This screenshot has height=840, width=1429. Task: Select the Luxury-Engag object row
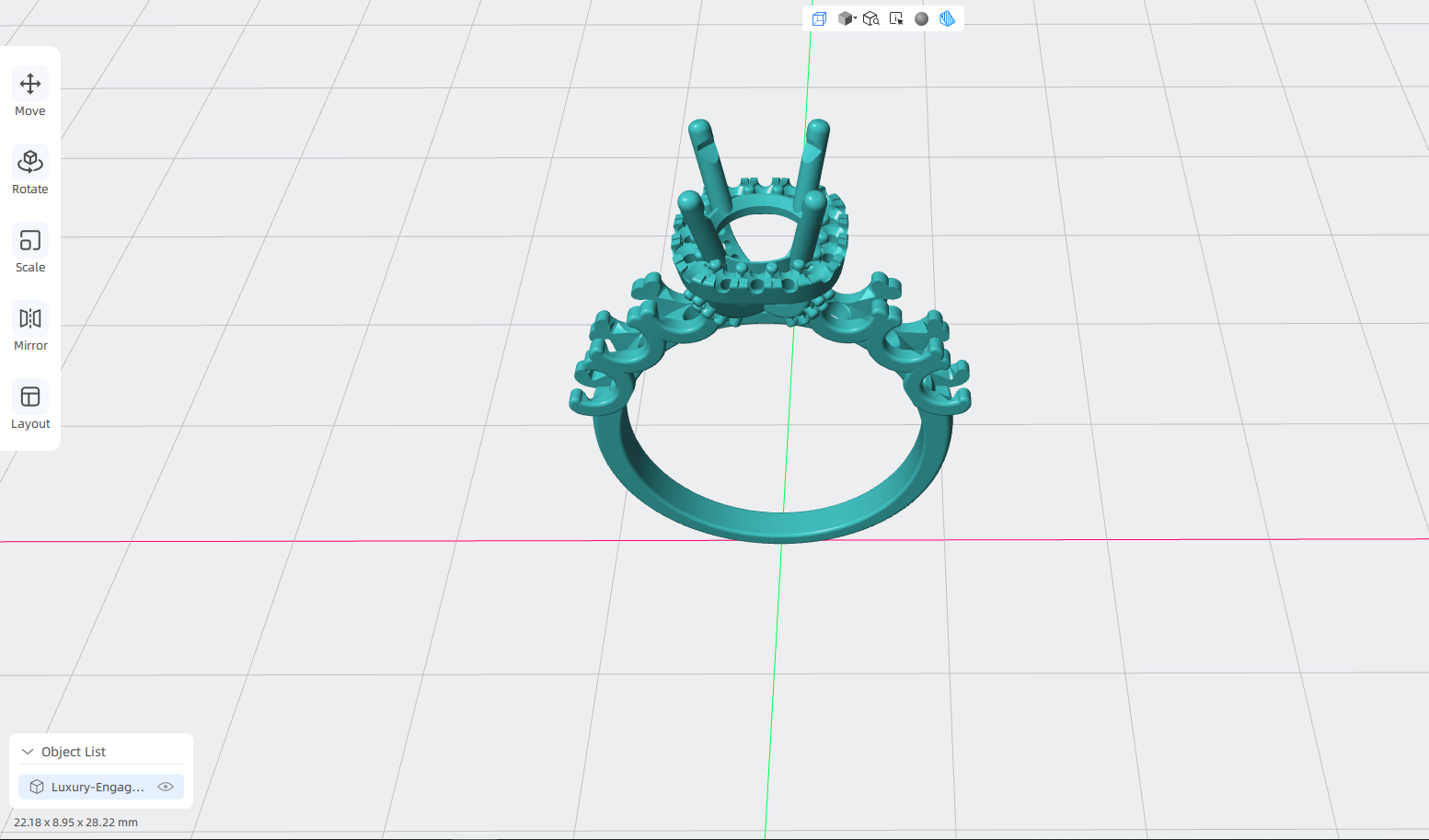pos(101,787)
